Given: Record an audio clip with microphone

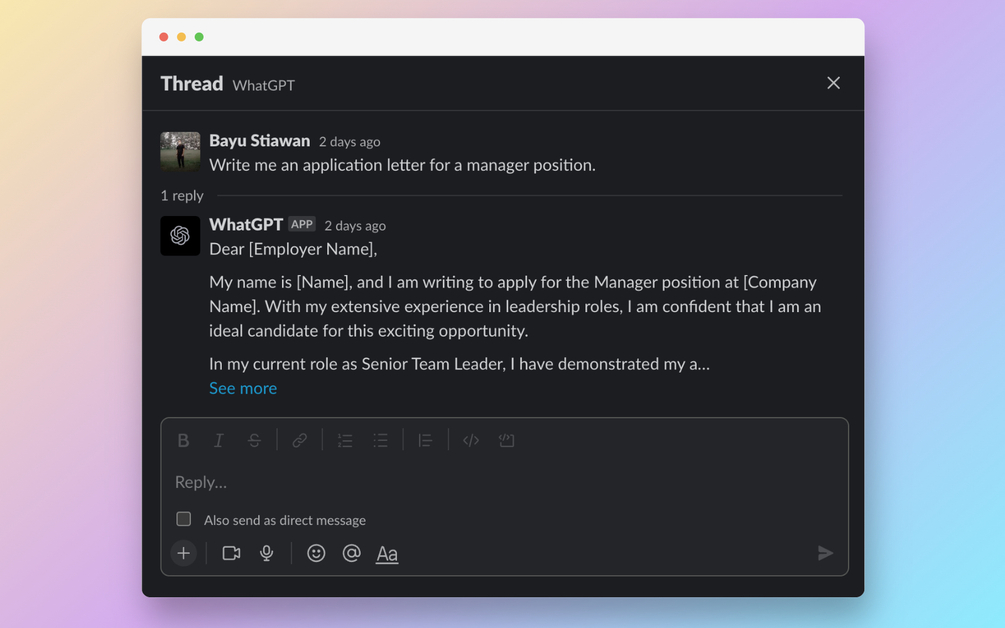Looking at the screenshot, I should pos(267,553).
